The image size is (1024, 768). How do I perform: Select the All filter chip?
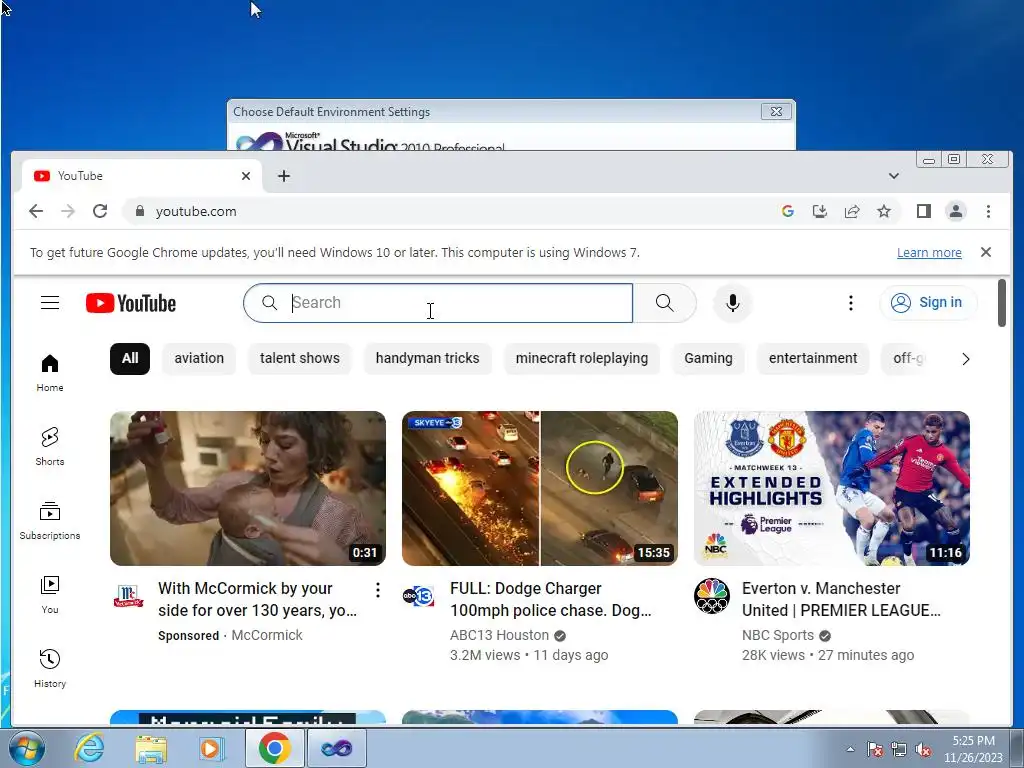[130, 359]
